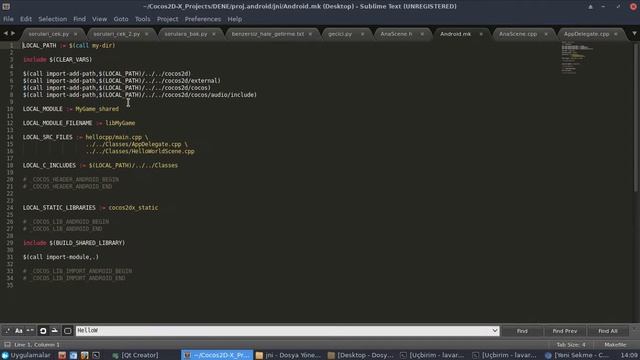The width and height of the screenshot is (640, 360).
Task: Click 'Line 1, Column 1' status text
Action: pos(37,345)
